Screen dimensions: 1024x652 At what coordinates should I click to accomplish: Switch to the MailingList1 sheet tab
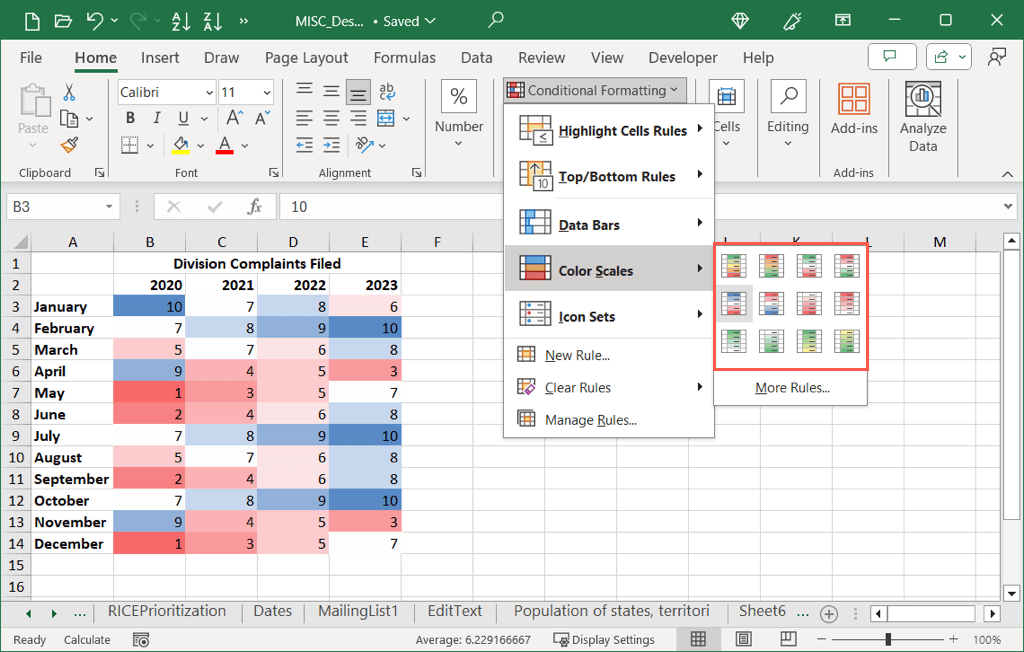coord(358,611)
